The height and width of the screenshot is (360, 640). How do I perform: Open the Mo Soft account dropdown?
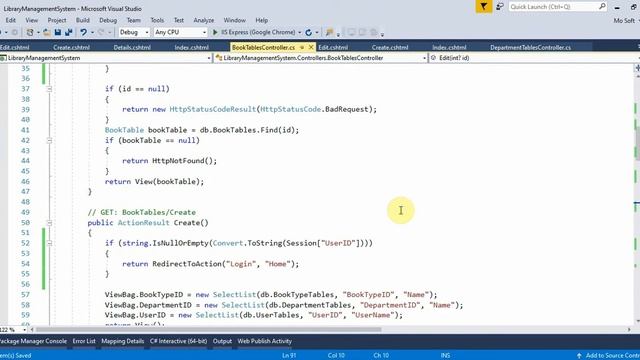627,20
